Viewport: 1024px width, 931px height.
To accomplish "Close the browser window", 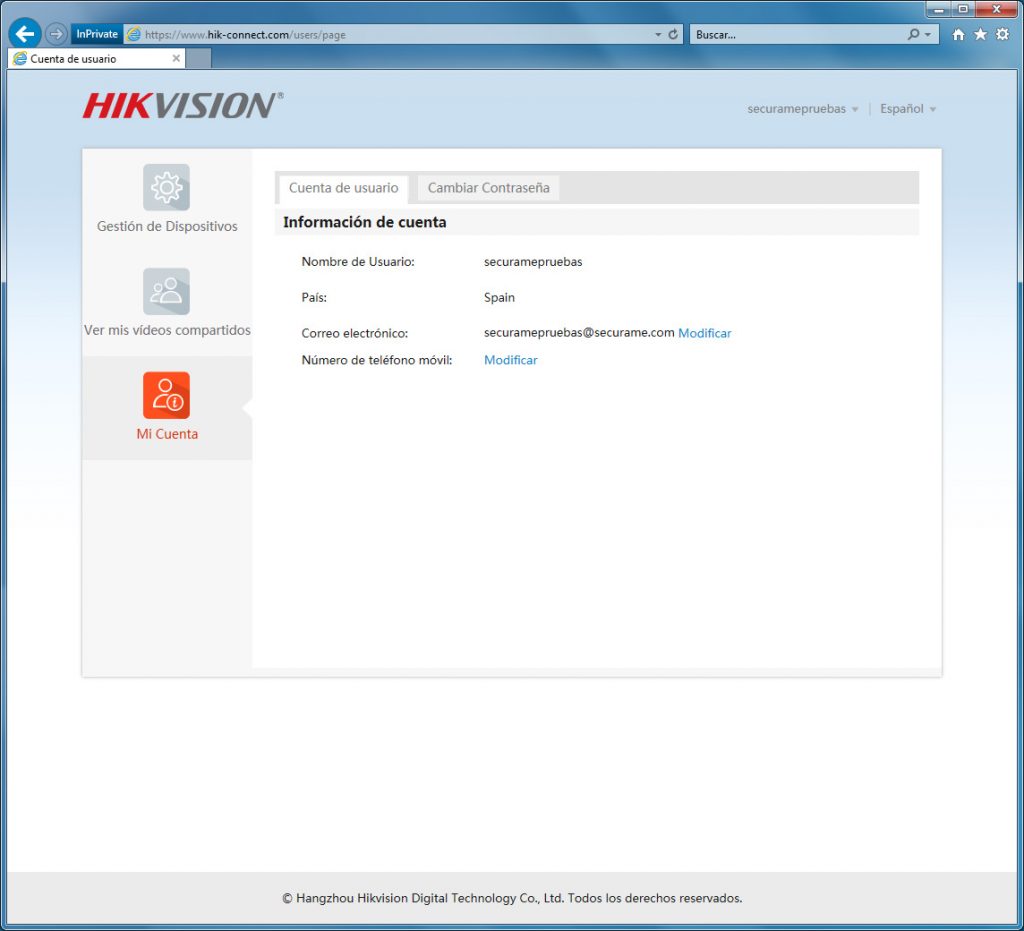I will pyautogui.click(x=997, y=9).
